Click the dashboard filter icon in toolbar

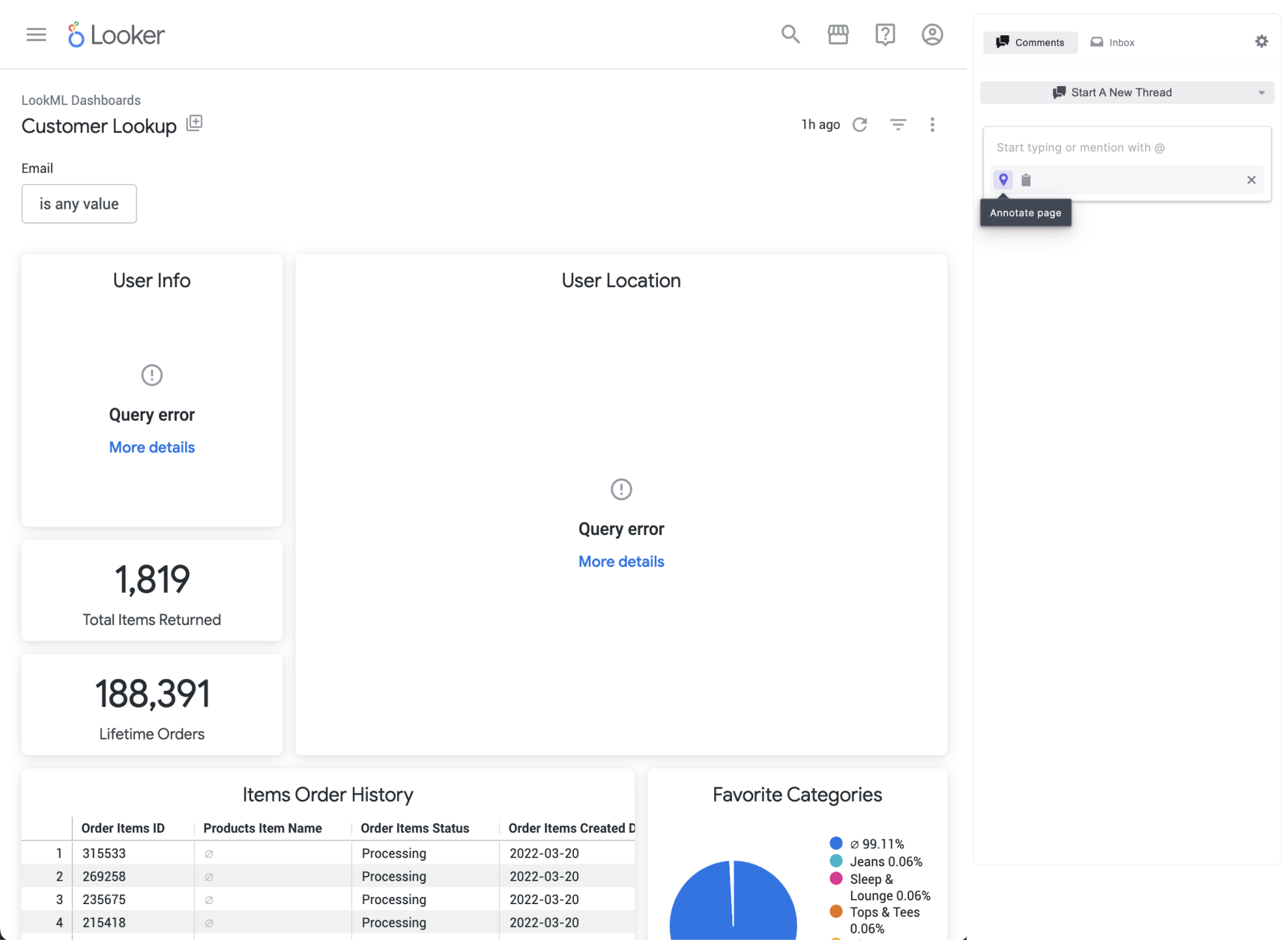pyautogui.click(x=897, y=125)
